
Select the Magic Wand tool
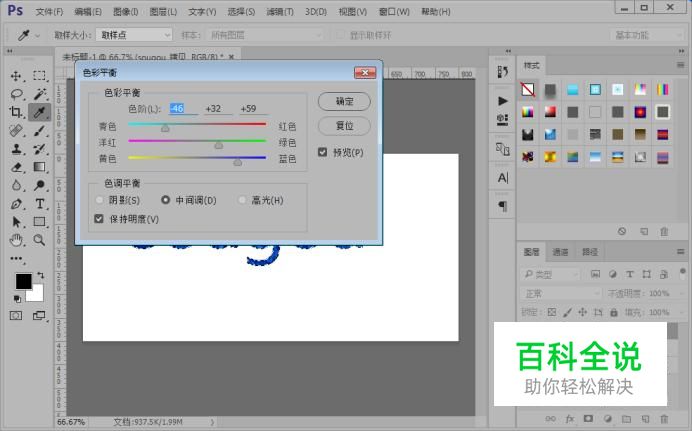click(x=40, y=94)
